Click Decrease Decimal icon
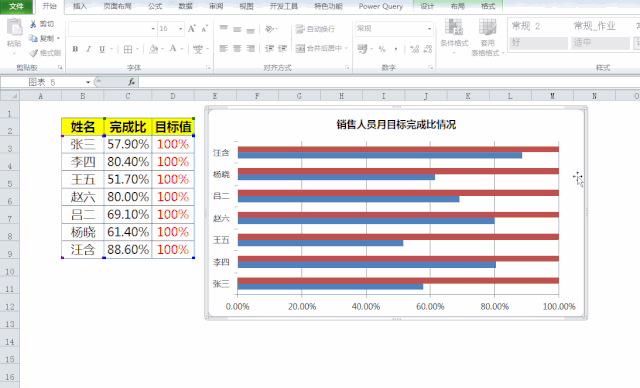 point(428,49)
